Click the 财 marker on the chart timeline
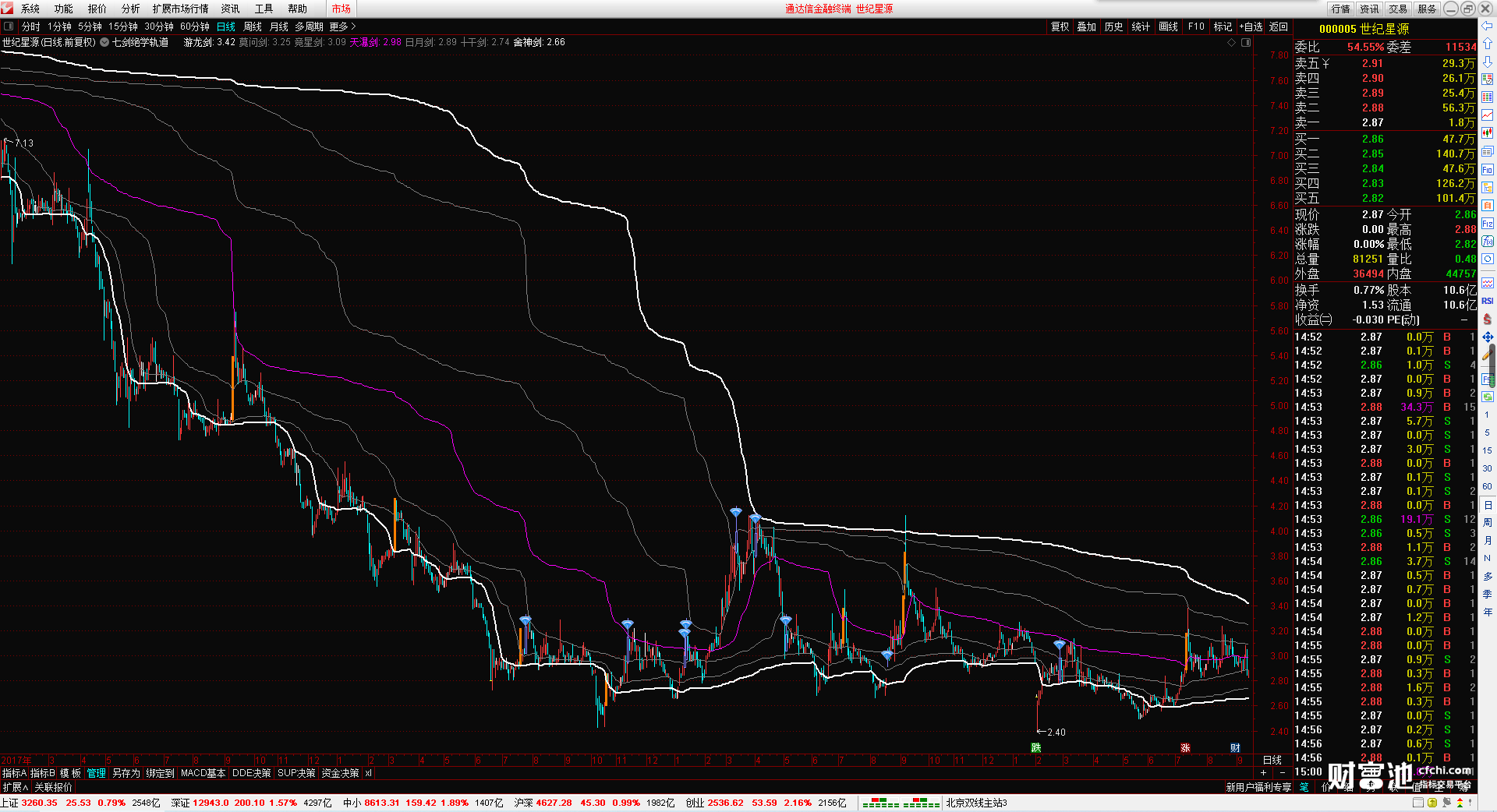The width and height of the screenshot is (1497, 812). click(x=1235, y=748)
